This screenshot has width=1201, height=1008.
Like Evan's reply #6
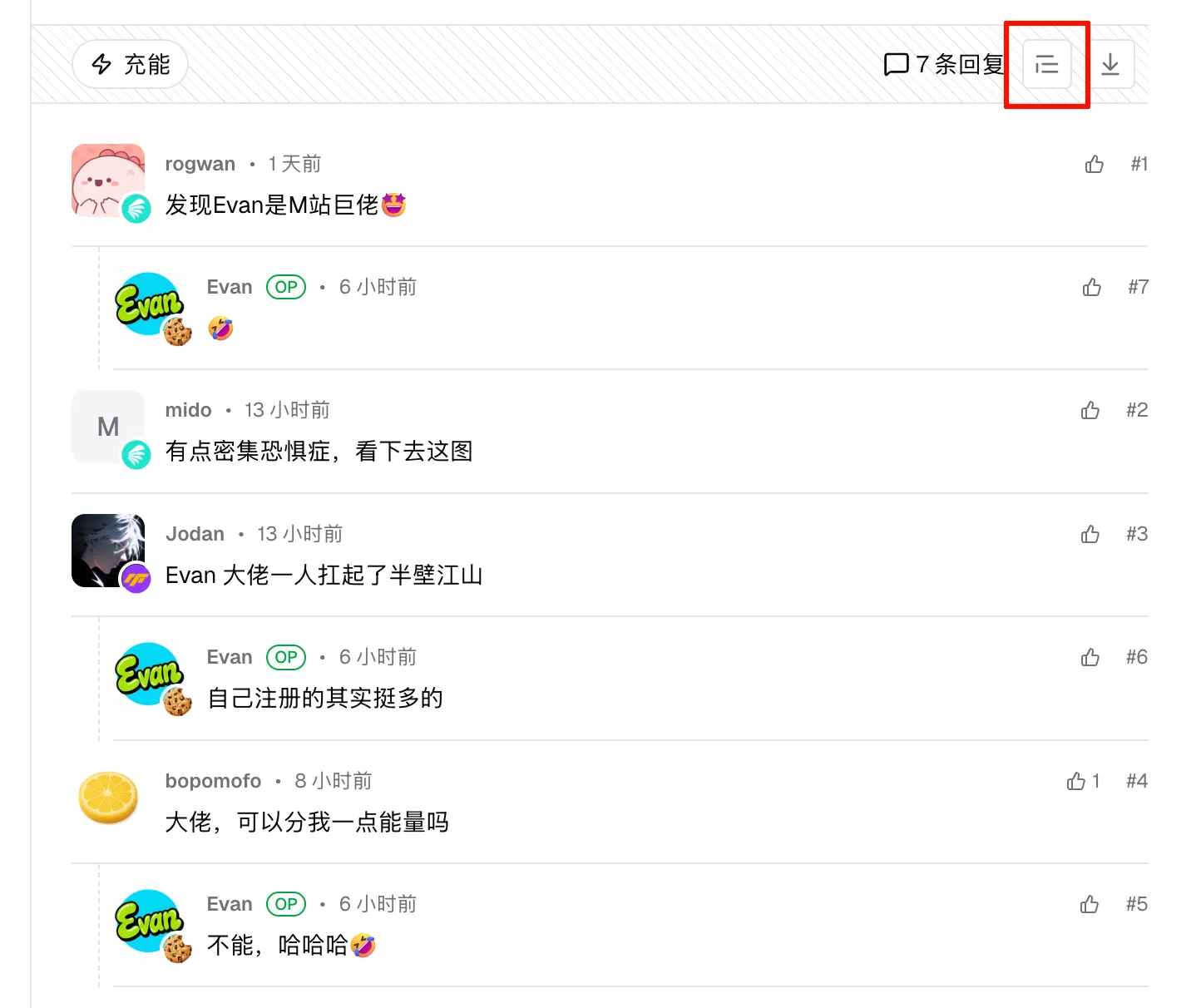pyautogui.click(x=1090, y=657)
